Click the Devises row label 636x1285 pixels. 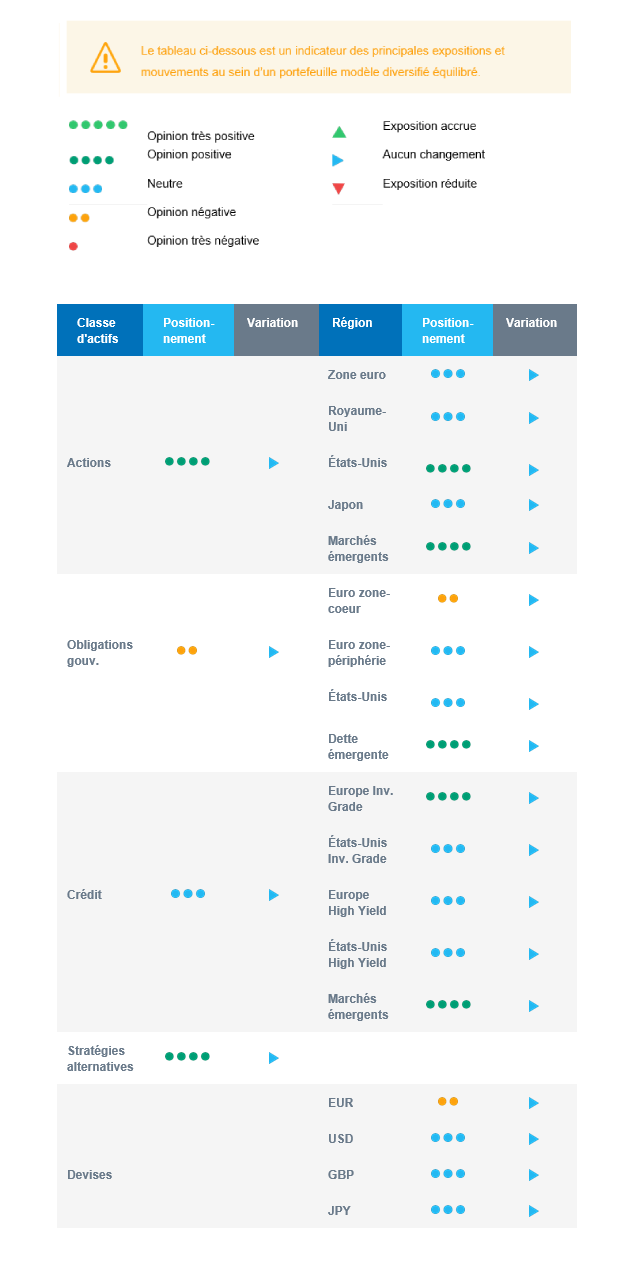[x=89, y=1175]
